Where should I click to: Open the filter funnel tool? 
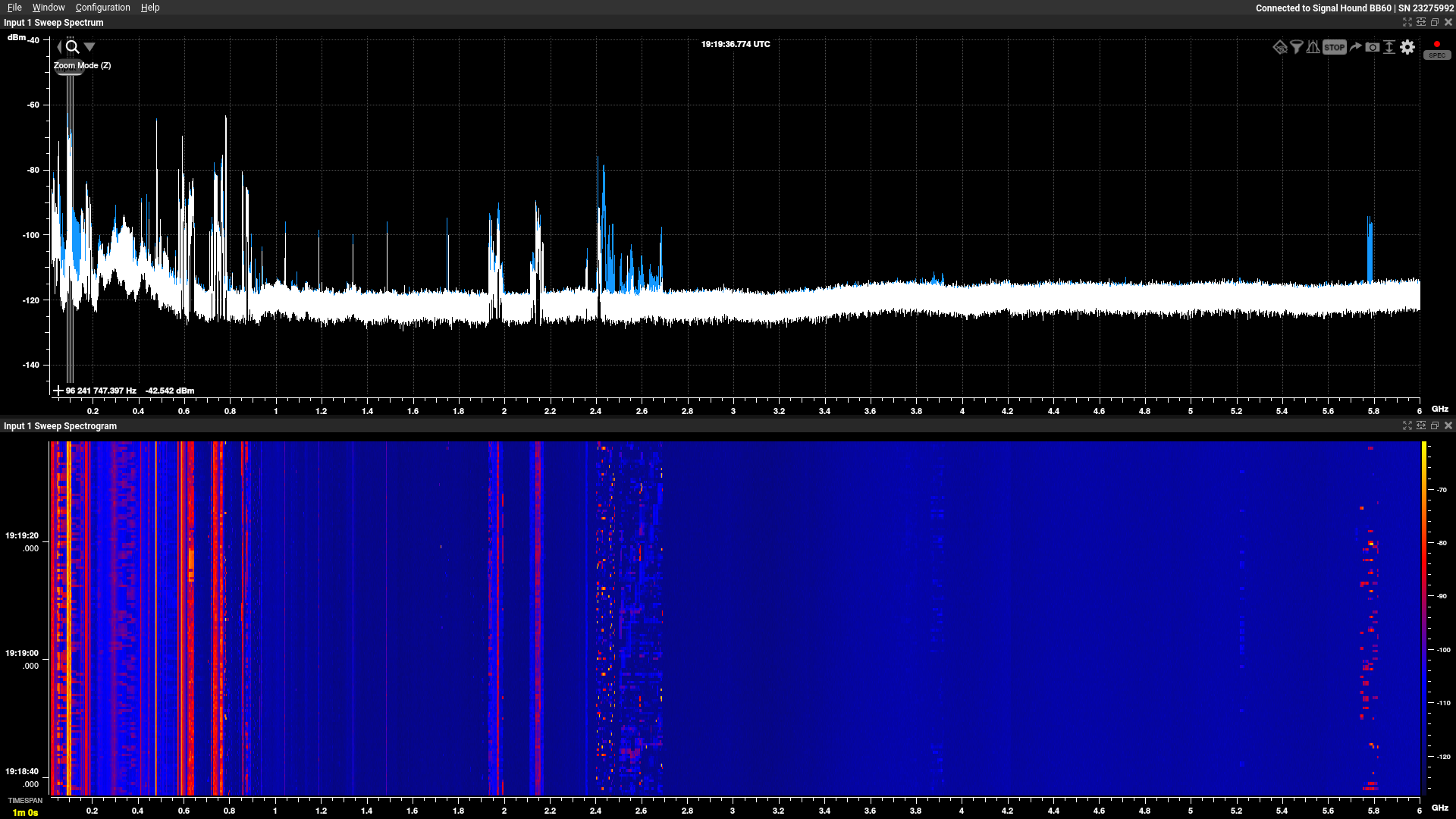(x=1297, y=47)
